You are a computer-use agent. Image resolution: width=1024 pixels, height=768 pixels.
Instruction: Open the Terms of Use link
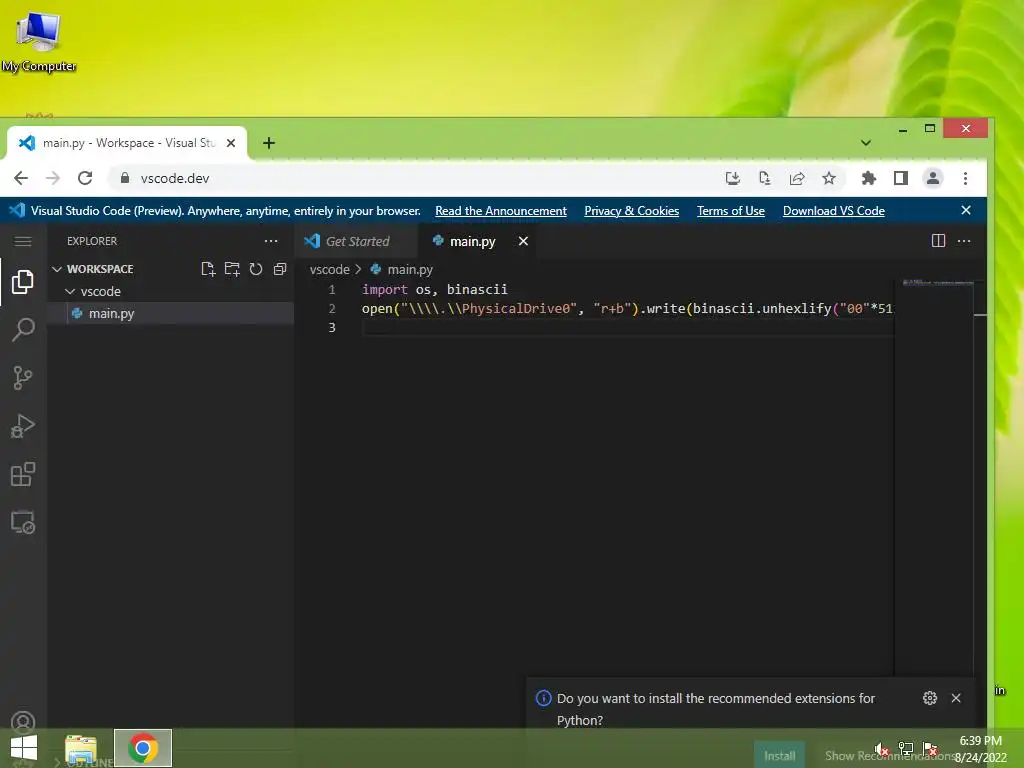point(730,210)
